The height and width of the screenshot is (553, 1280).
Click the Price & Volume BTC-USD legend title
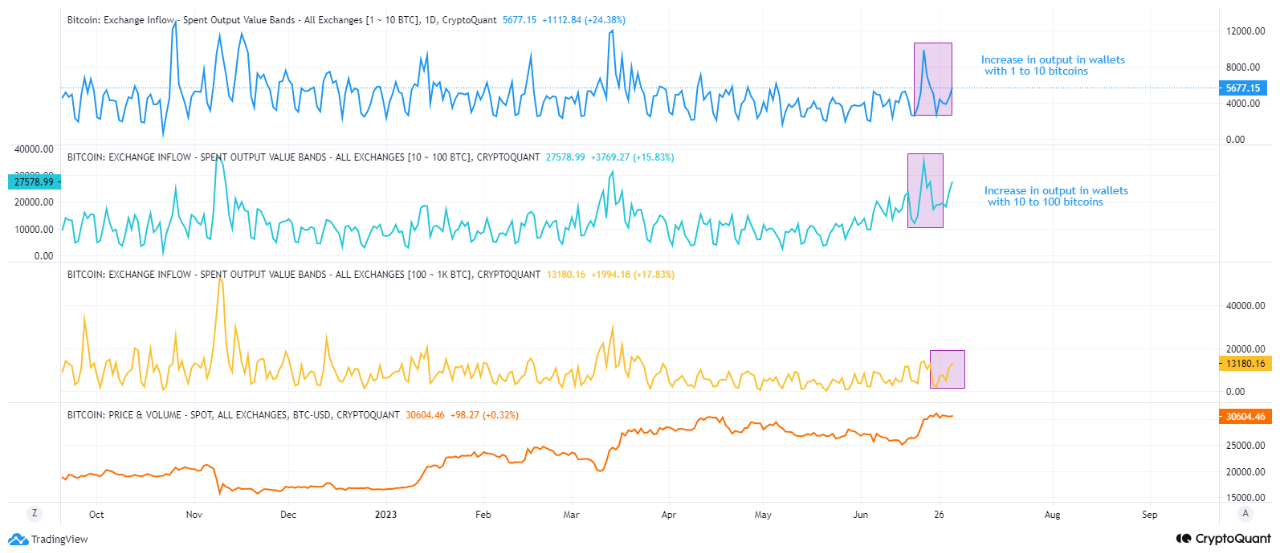232,414
